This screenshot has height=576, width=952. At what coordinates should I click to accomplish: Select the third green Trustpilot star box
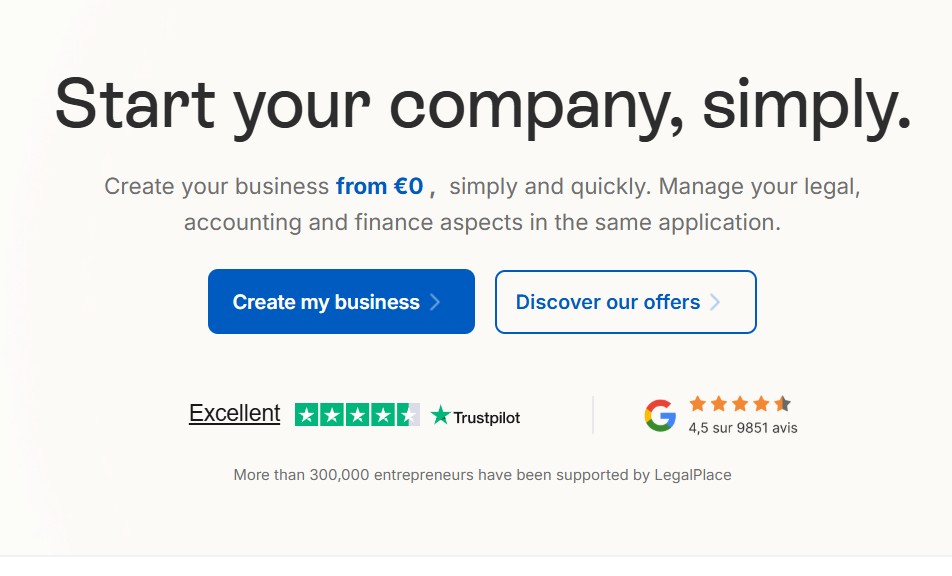coord(357,415)
